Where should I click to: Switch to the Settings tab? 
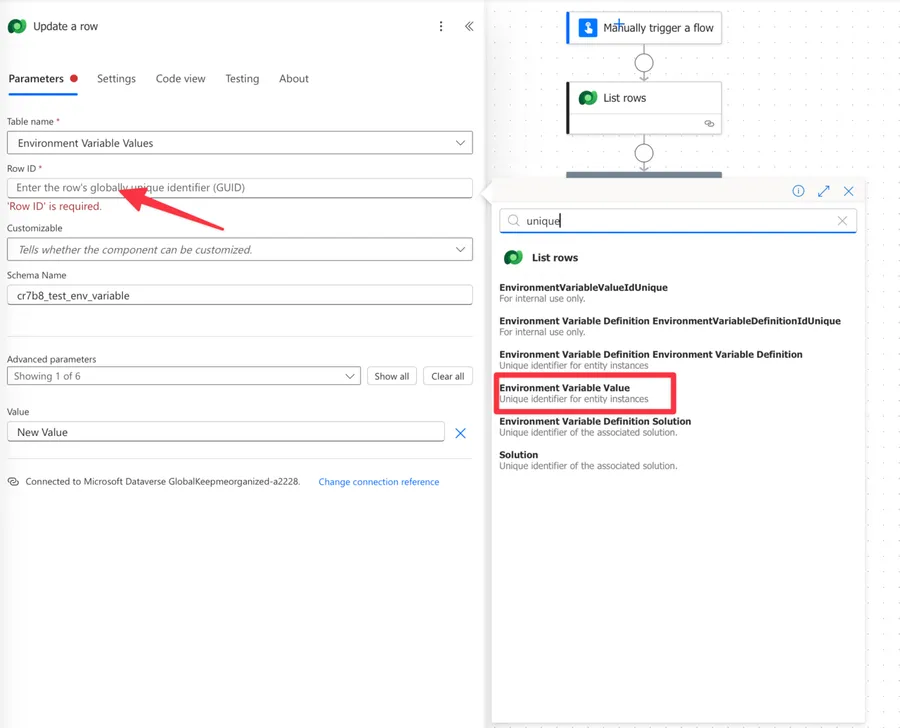click(116, 79)
